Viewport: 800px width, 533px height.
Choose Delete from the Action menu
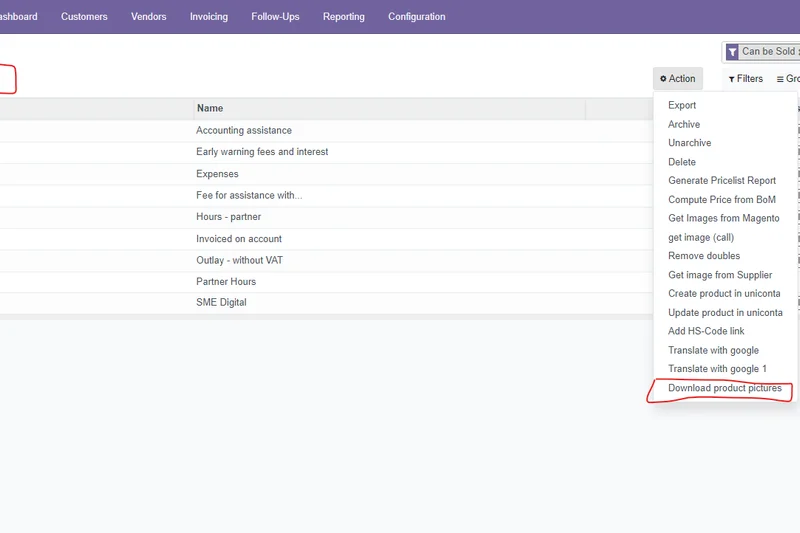coord(682,162)
